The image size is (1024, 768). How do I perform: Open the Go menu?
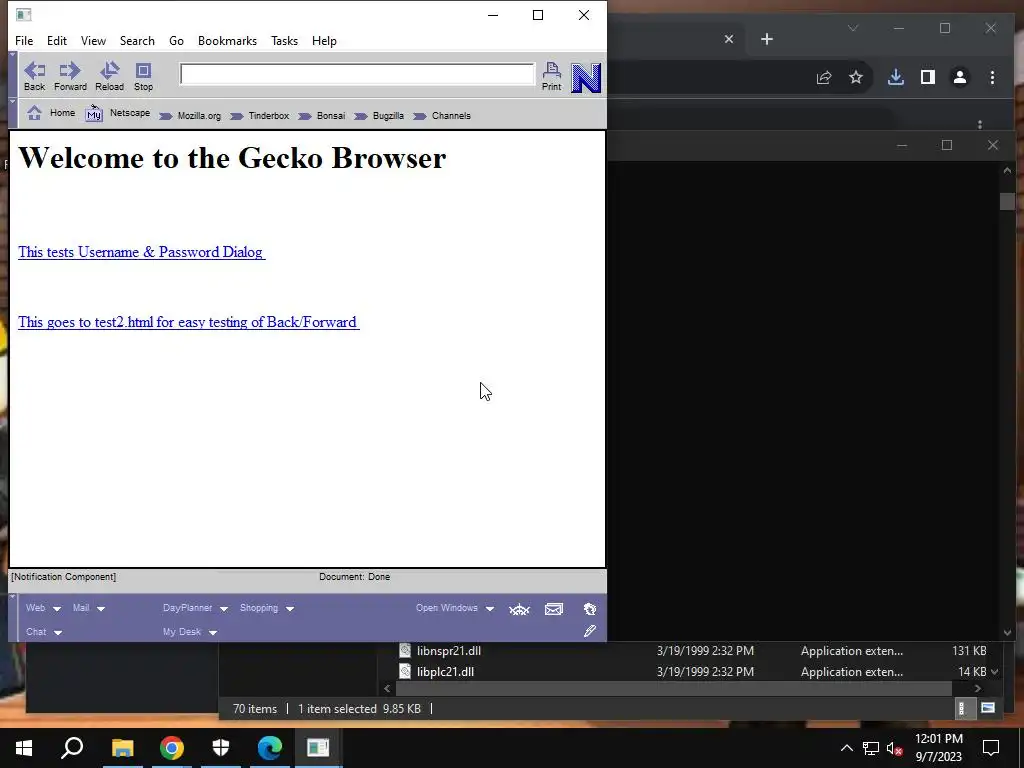click(176, 40)
